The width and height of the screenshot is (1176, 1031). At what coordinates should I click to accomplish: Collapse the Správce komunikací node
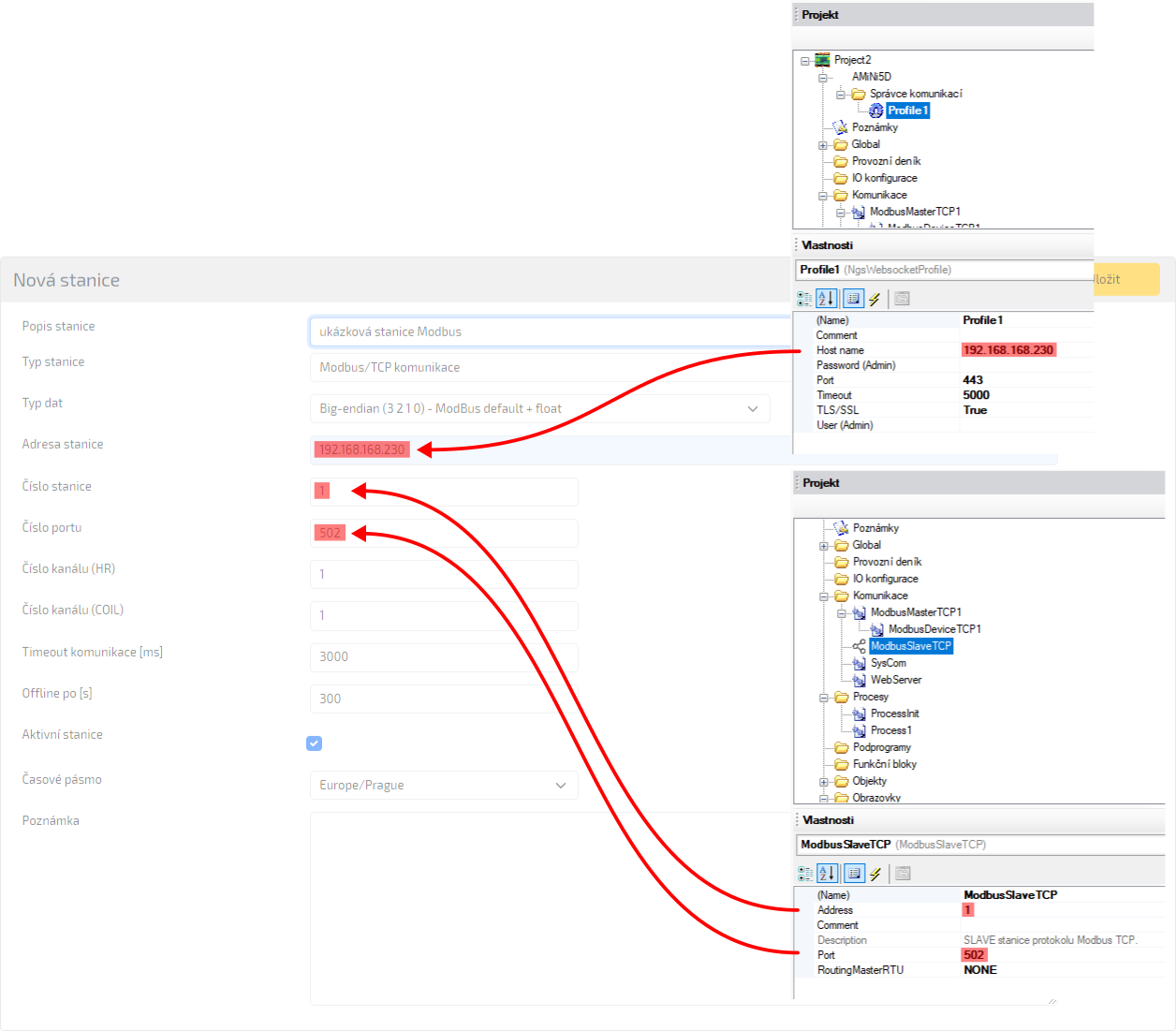pyautogui.click(x=841, y=95)
